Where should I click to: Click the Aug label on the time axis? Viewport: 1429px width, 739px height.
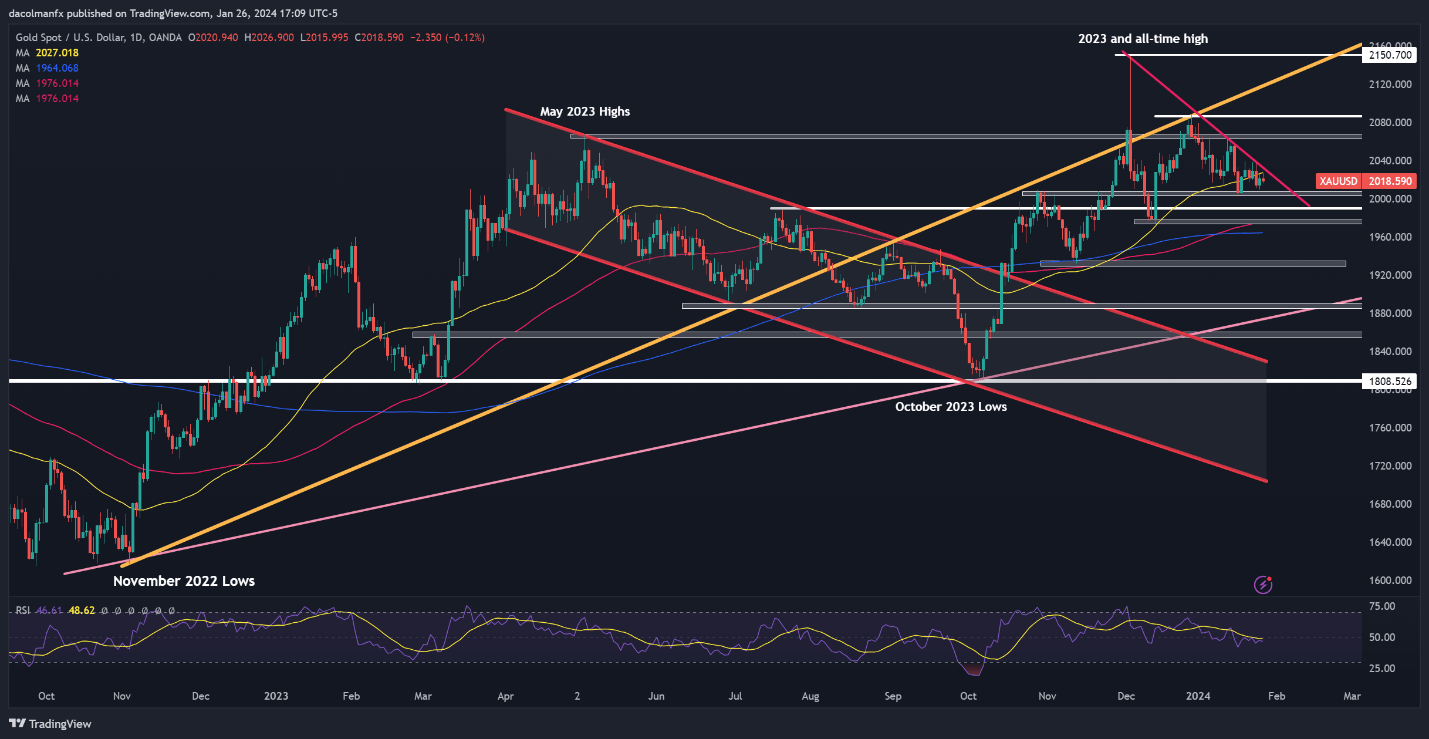[811, 695]
